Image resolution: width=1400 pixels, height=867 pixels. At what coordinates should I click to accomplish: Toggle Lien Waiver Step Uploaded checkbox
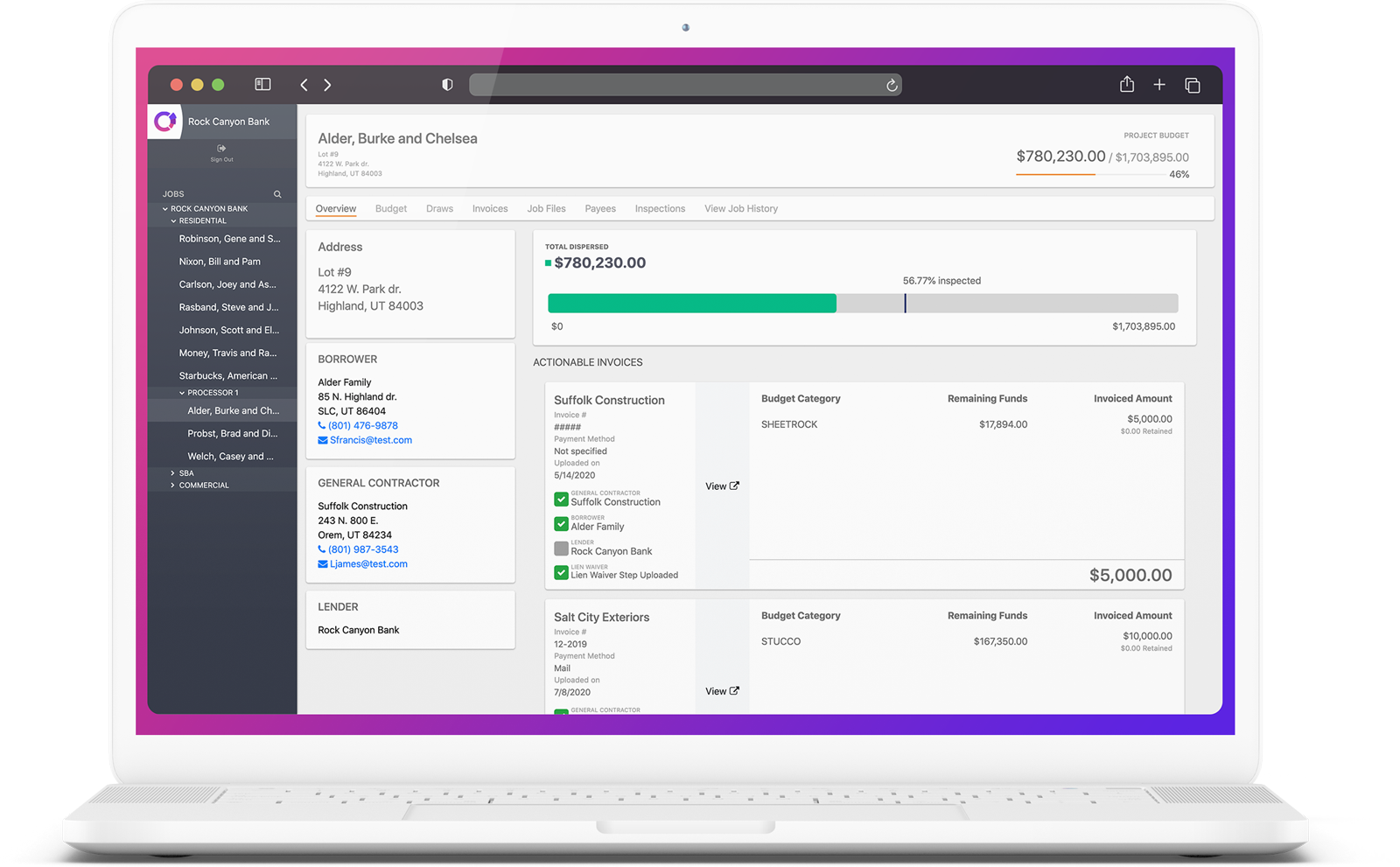coord(561,573)
